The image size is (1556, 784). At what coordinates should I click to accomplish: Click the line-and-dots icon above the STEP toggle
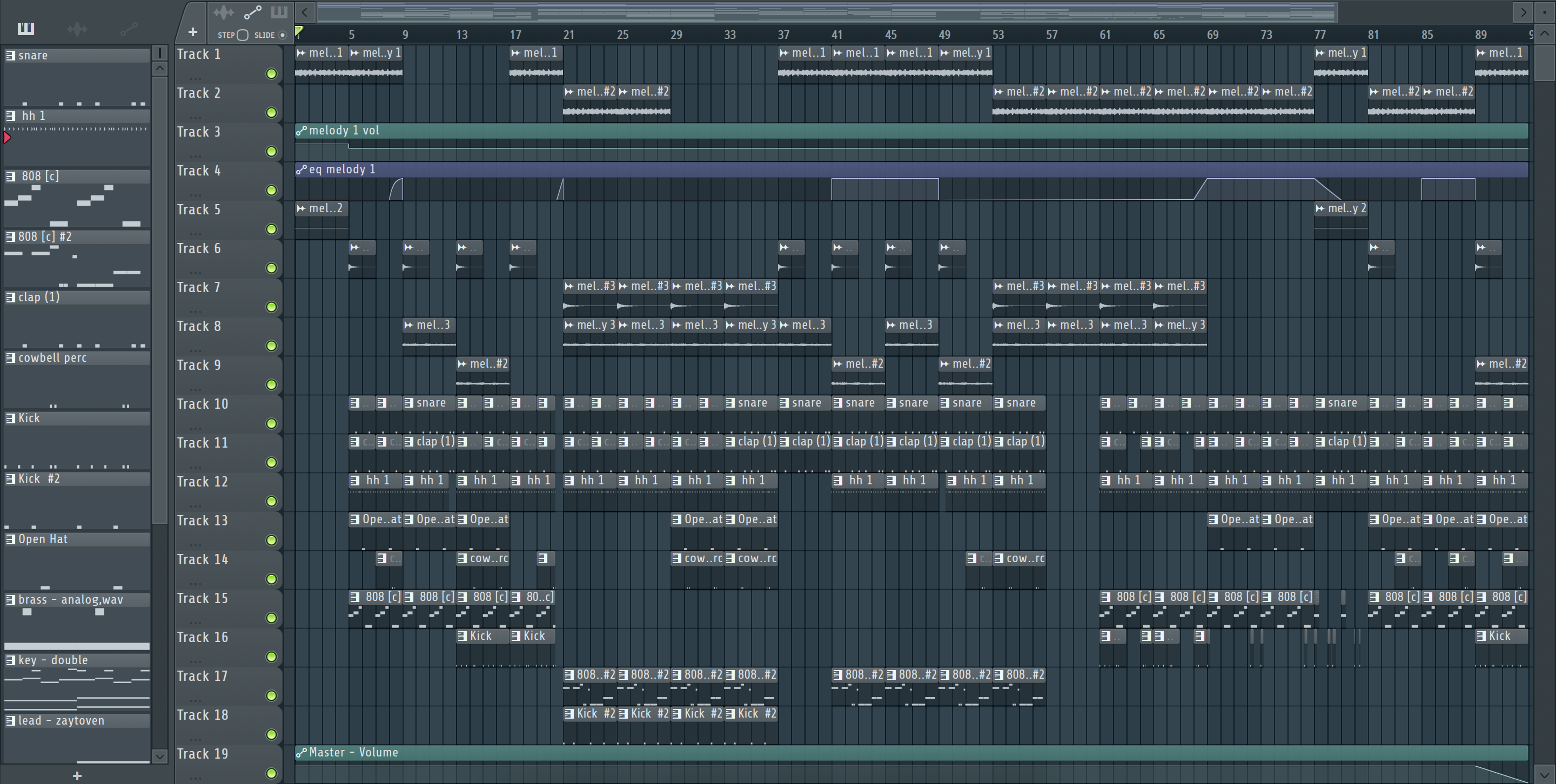point(252,12)
